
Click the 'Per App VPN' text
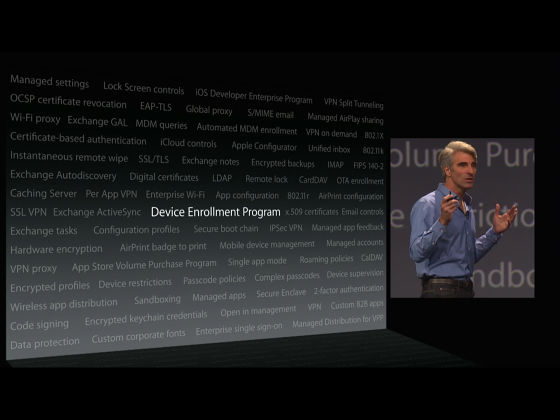click(x=111, y=194)
